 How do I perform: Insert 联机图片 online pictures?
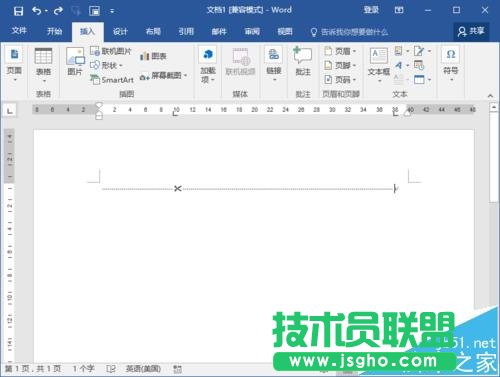click(x=111, y=51)
